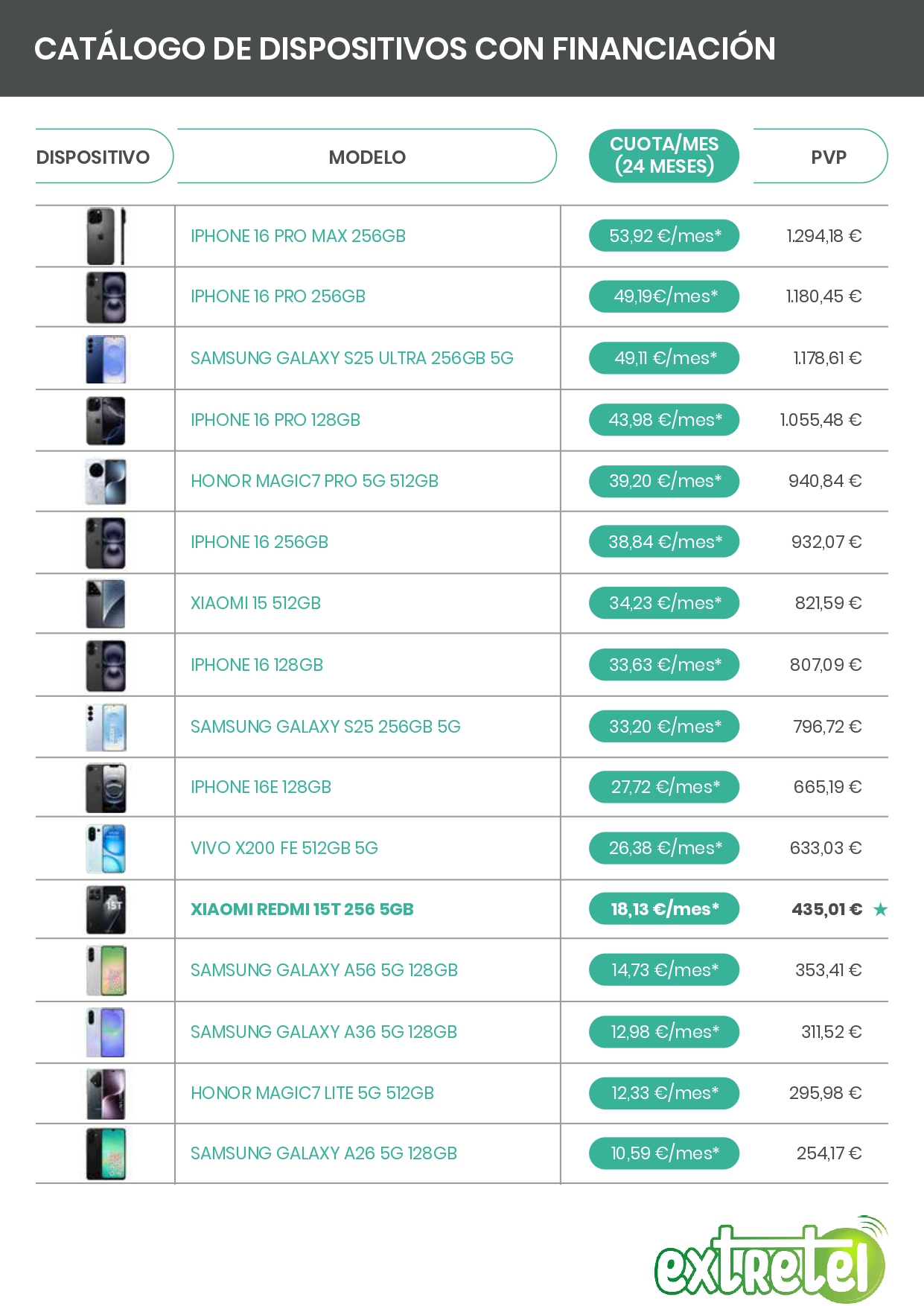Click the Samsung Galaxy S25 Ultra thumbnail
Screen dimensions: 924x1306
coord(106,359)
